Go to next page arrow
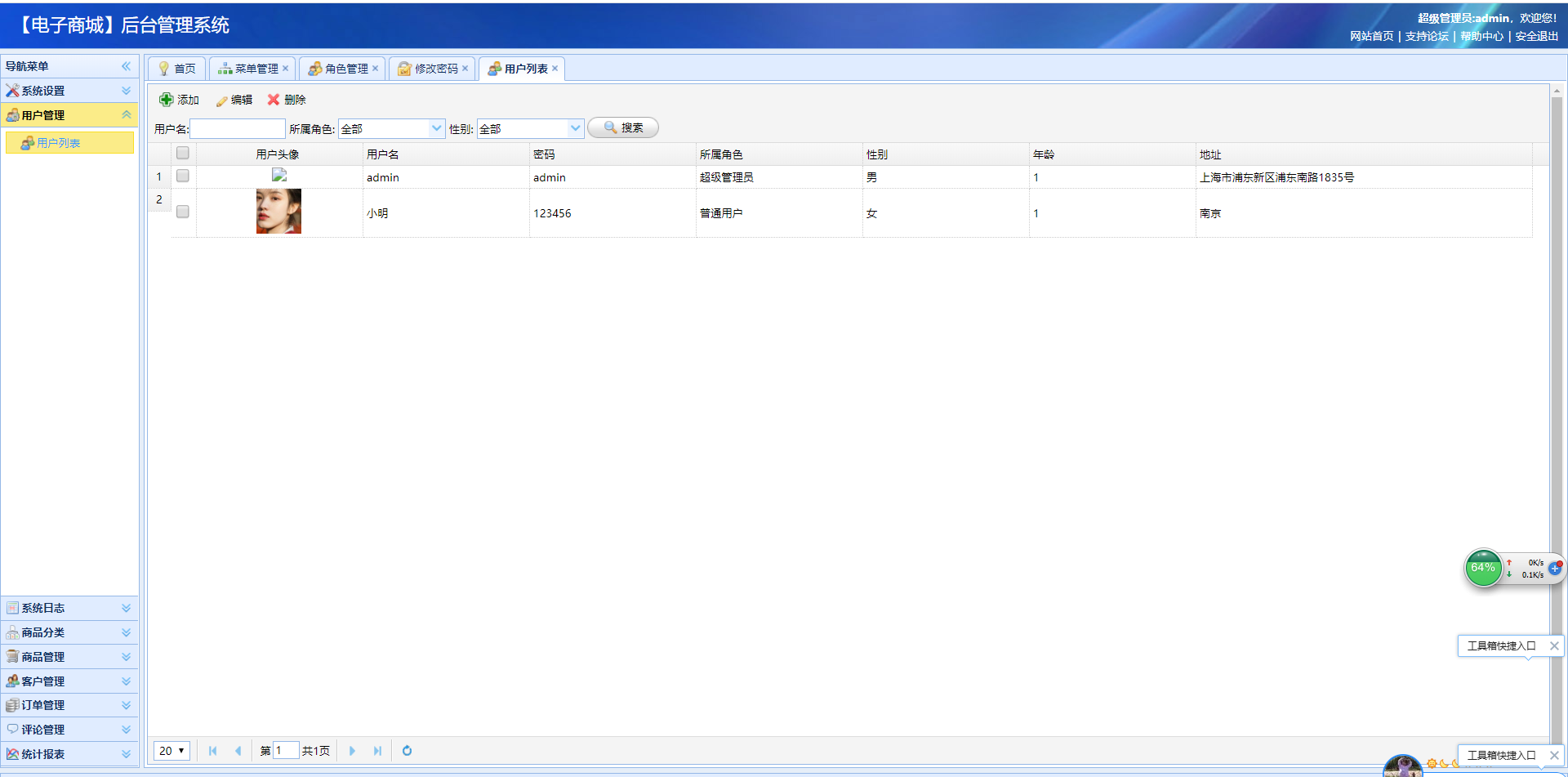 352,751
